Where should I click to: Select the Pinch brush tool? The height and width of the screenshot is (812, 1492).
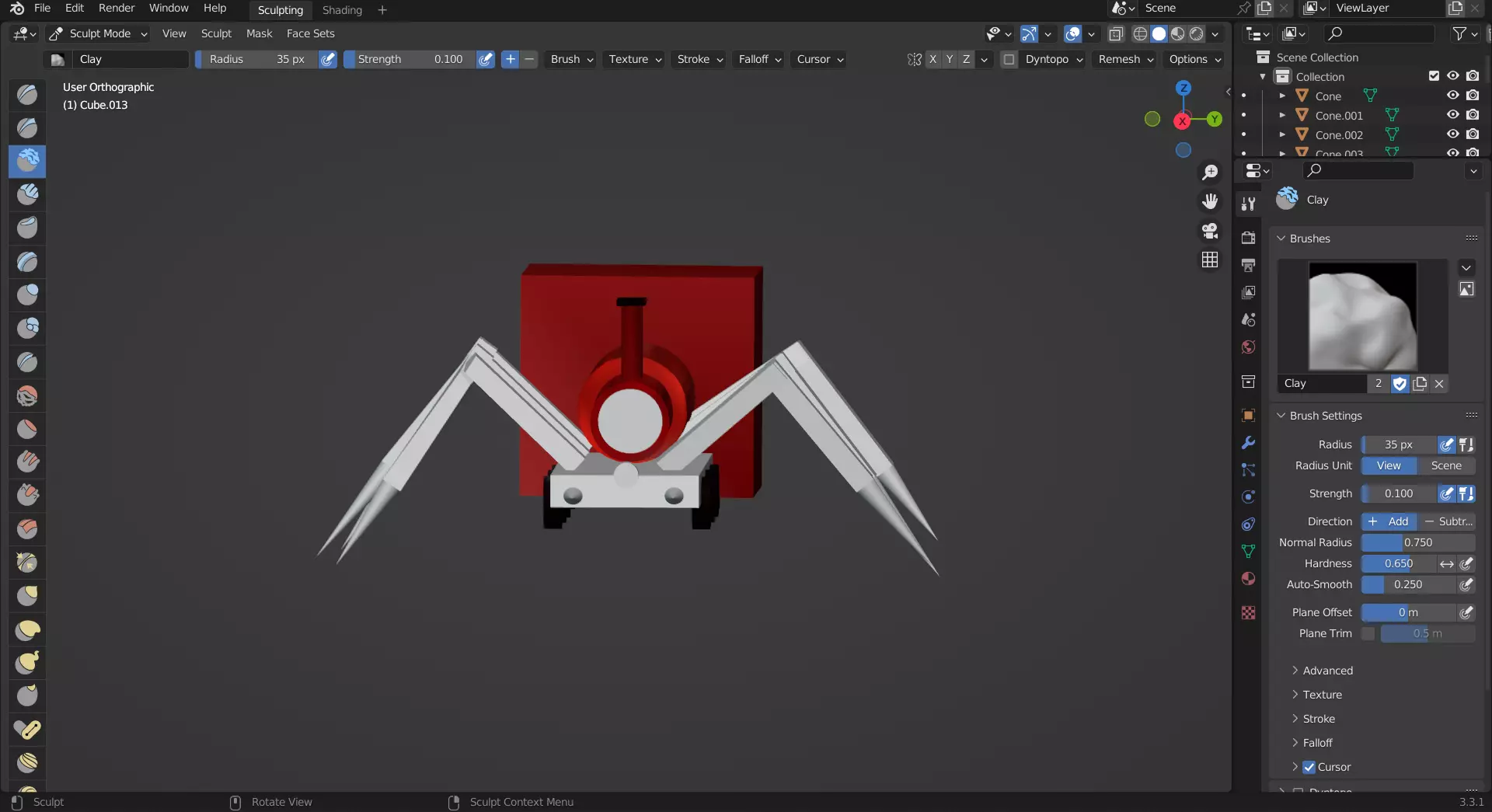point(27,563)
